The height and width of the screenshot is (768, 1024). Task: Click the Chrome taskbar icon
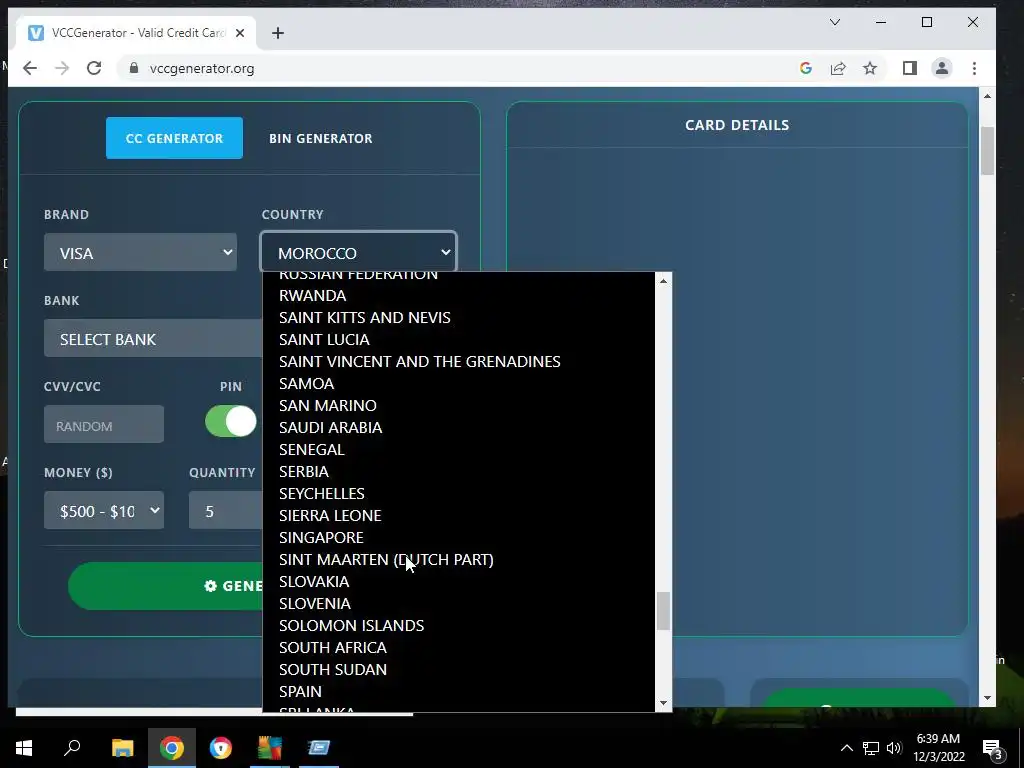[x=172, y=748]
